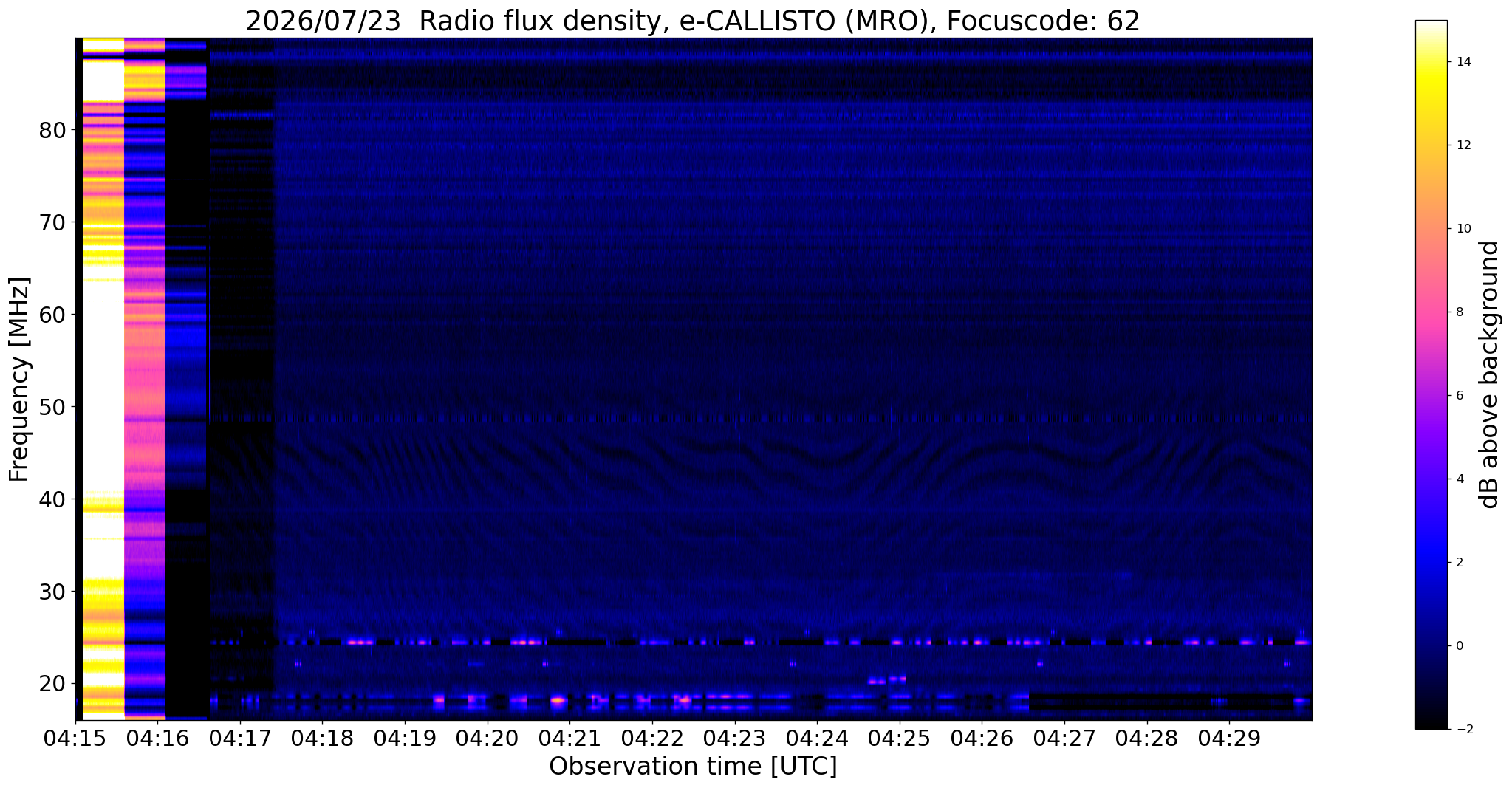Click the colorbar tick label 12
Screen dimensions: 1512x788
click(1463, 145)
